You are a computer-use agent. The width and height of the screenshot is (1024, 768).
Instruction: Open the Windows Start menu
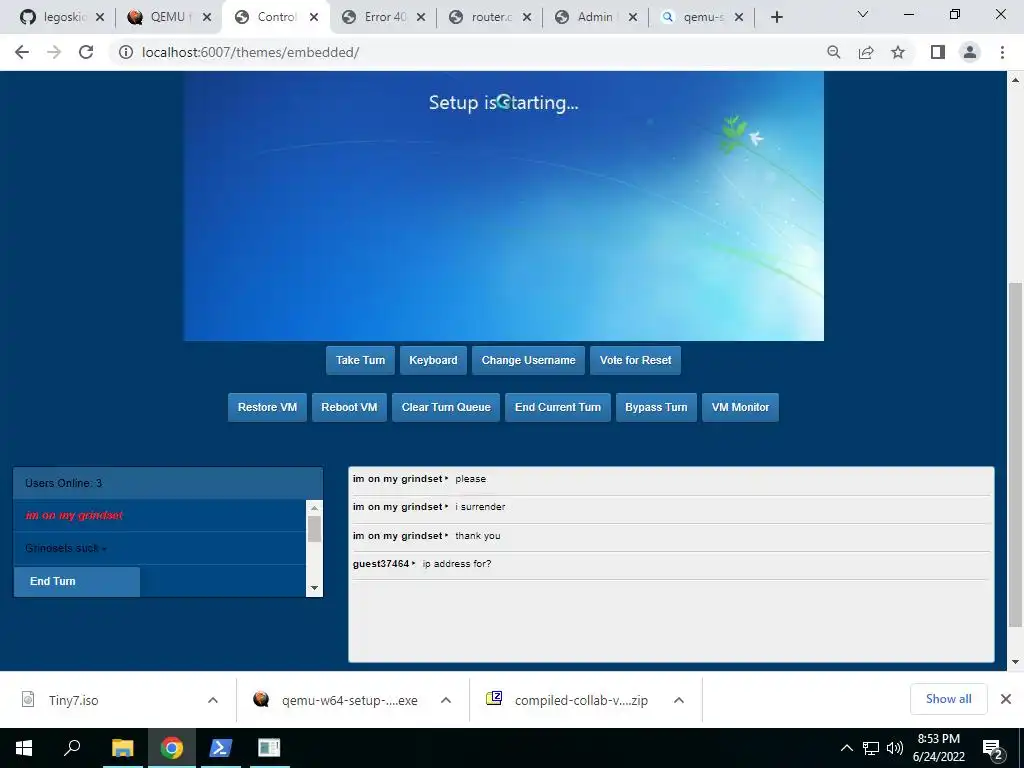[x=24, y=748]
